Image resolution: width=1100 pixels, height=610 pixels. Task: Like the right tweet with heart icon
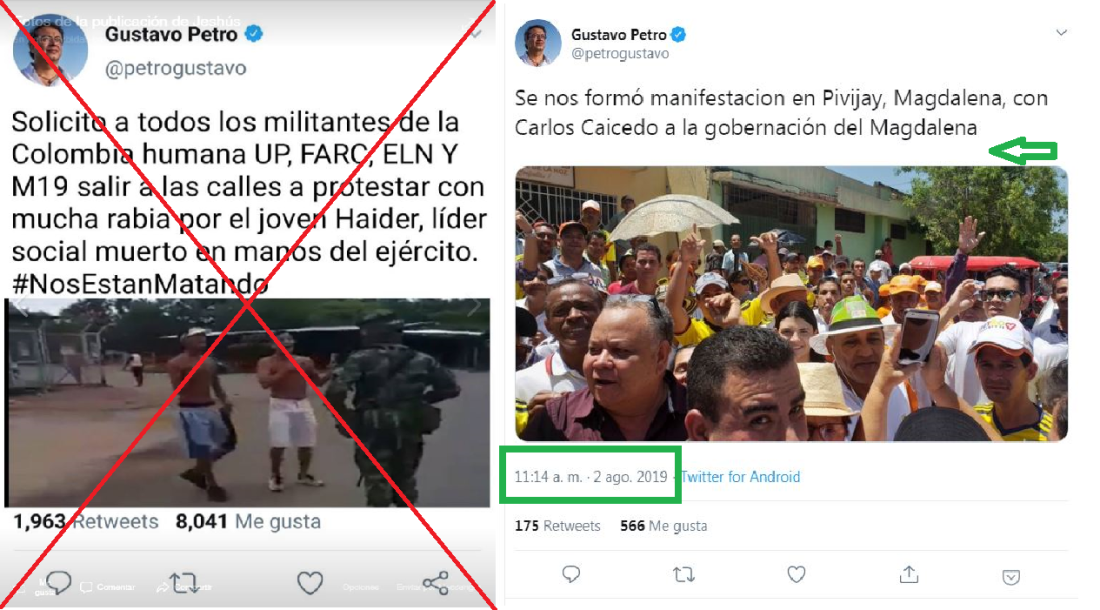point(796,575)
